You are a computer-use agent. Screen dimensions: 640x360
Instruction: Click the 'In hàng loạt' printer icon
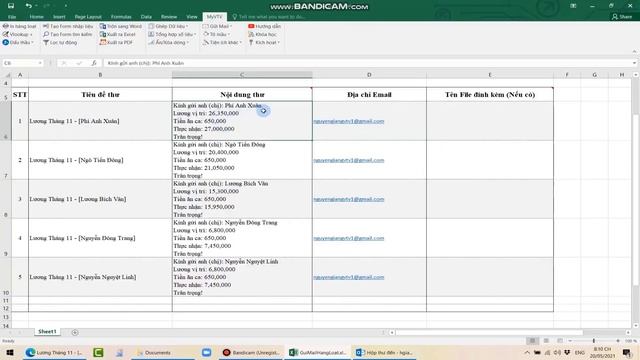[5, 26]
